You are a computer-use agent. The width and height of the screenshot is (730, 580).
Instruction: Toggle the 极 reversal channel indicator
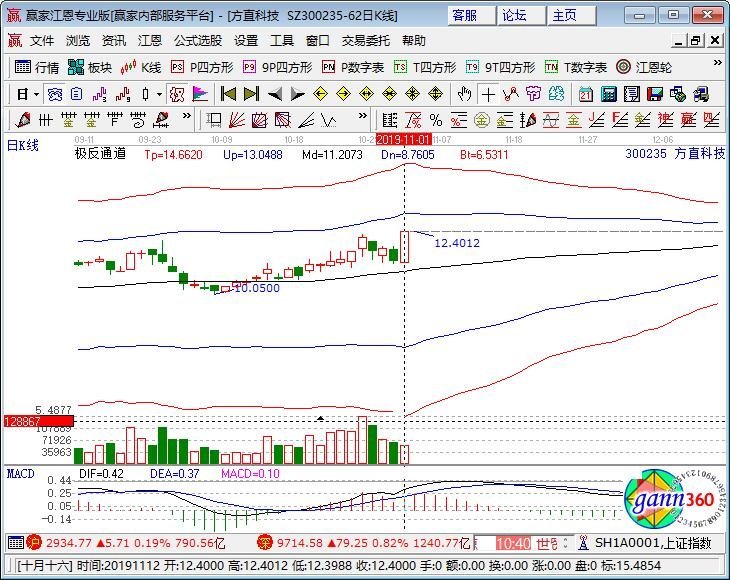point(177,94)
